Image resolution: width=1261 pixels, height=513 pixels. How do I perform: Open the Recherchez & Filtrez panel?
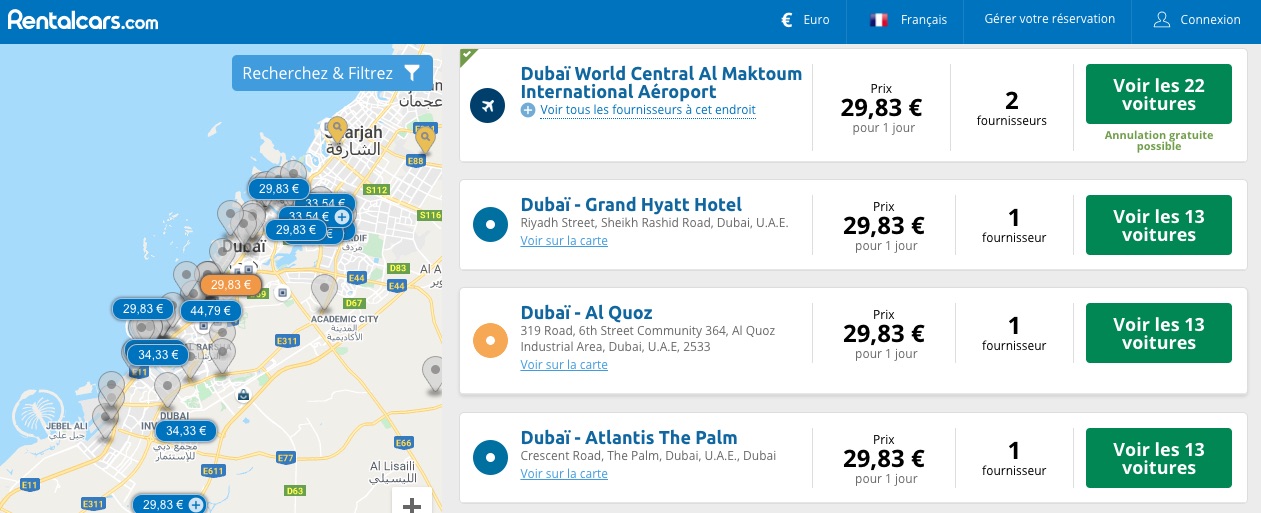click(332, 73)
